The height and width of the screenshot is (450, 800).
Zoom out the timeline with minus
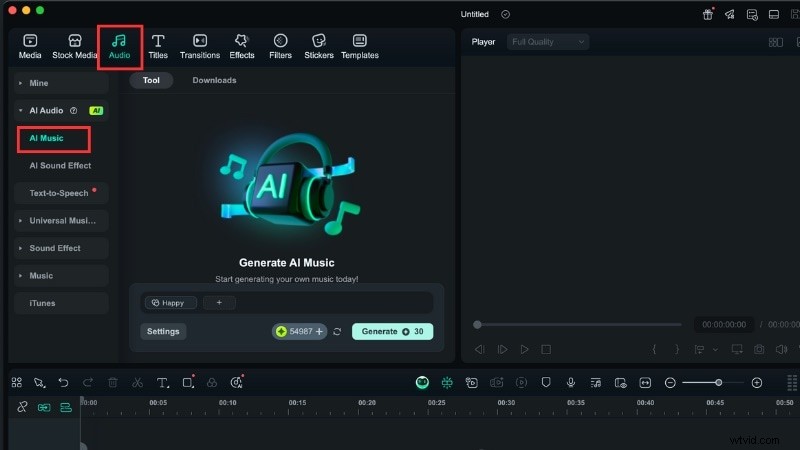point(670,383)
